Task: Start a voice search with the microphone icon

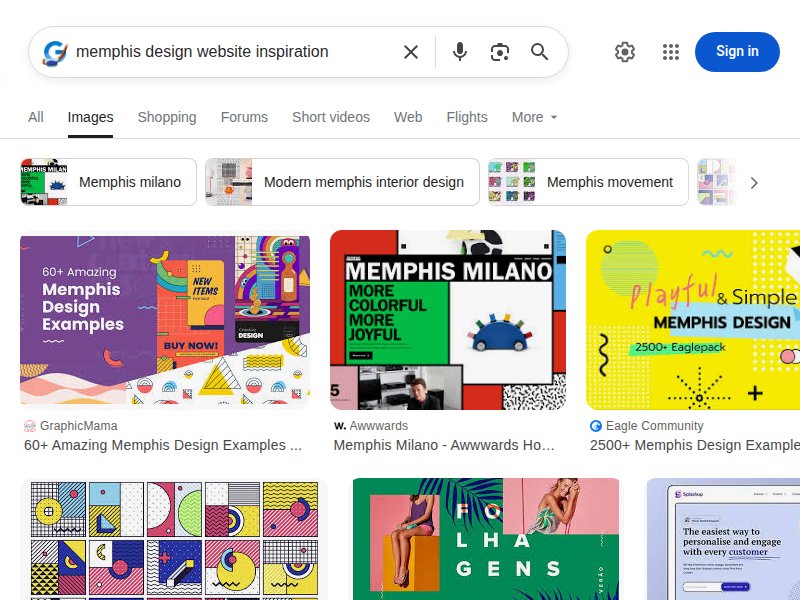Action: pos(460,52)
